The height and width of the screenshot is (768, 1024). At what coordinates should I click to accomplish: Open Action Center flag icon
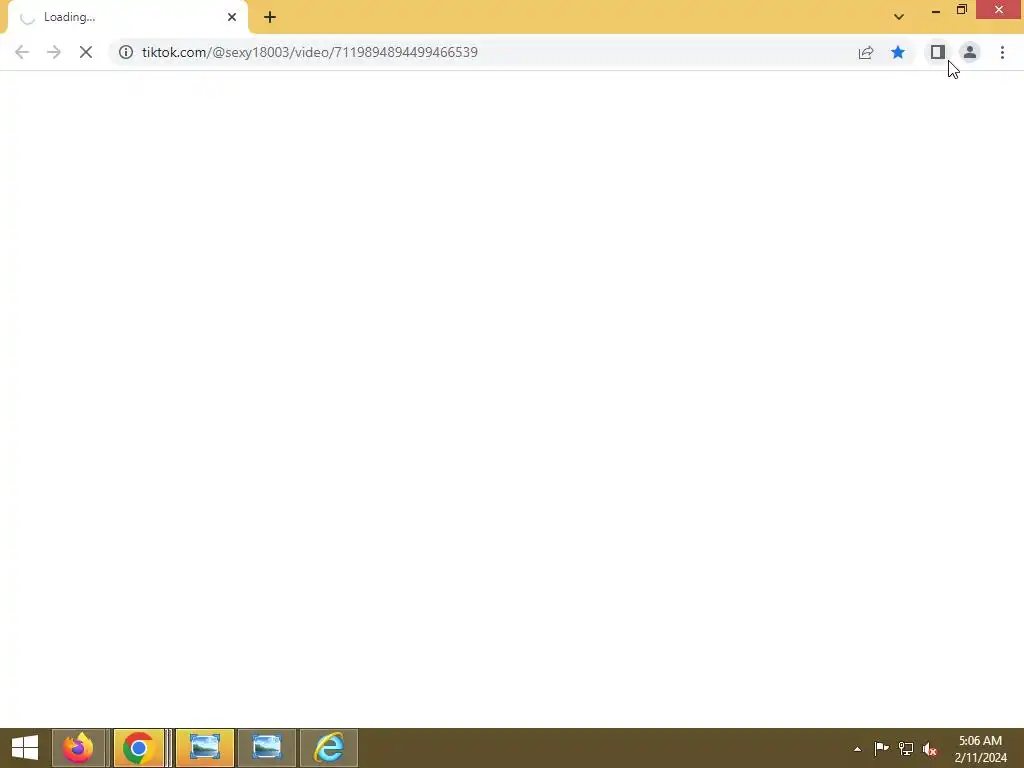pyautogui.click(x=881, y=748)
